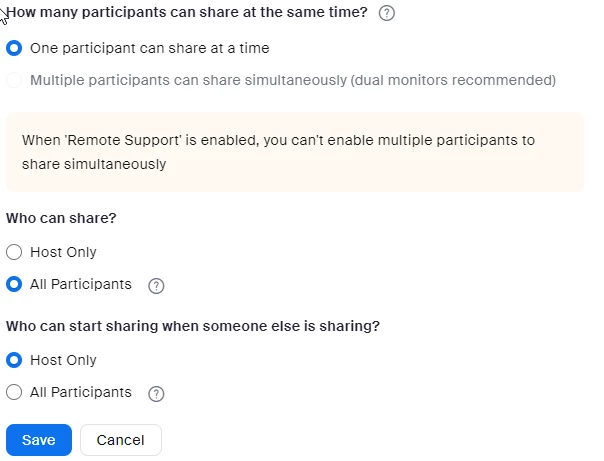Click the bottom section's "Host Only" label text
This screenshot has width=604, height=461.
(x=63, y=361)
